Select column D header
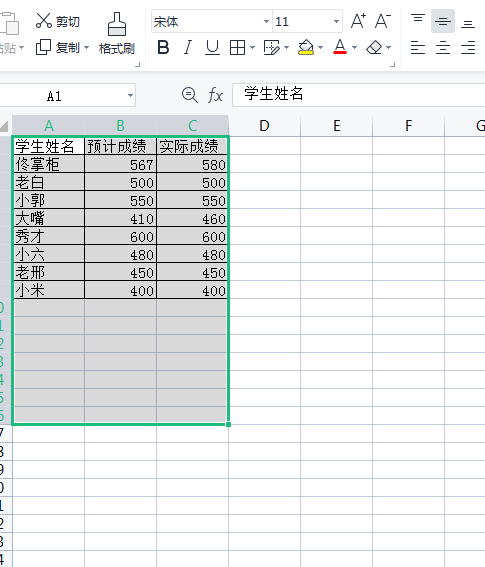 click(x=264, y=126)
